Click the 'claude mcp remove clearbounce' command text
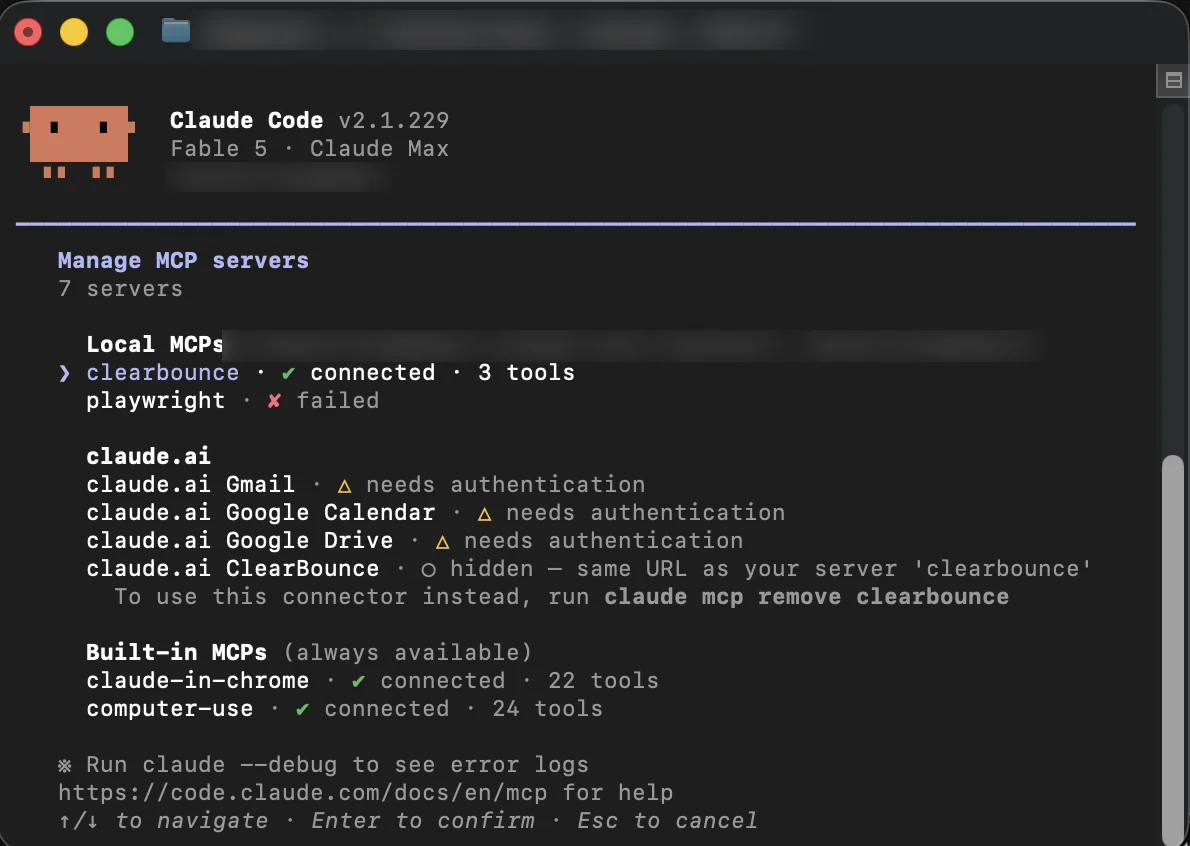The image size is (1190, 846). [807, 596]
